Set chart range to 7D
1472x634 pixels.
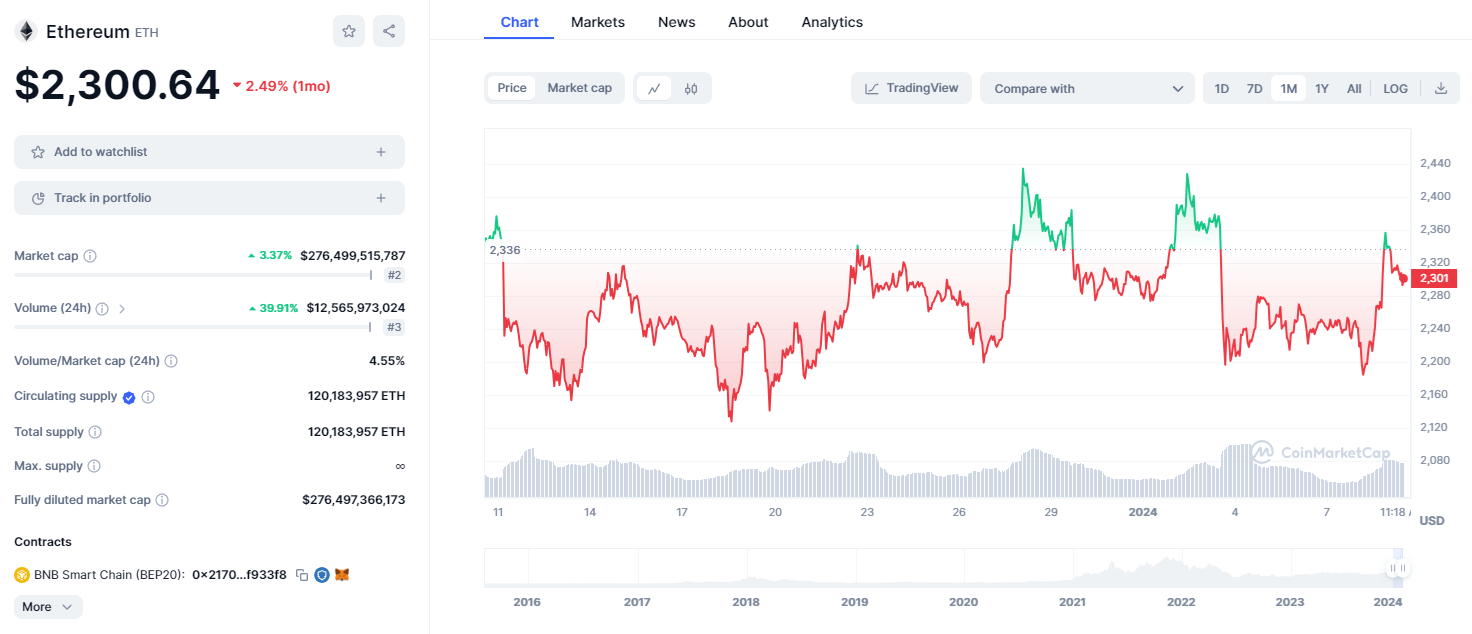pyautogui.click(x=1254, y=88)
